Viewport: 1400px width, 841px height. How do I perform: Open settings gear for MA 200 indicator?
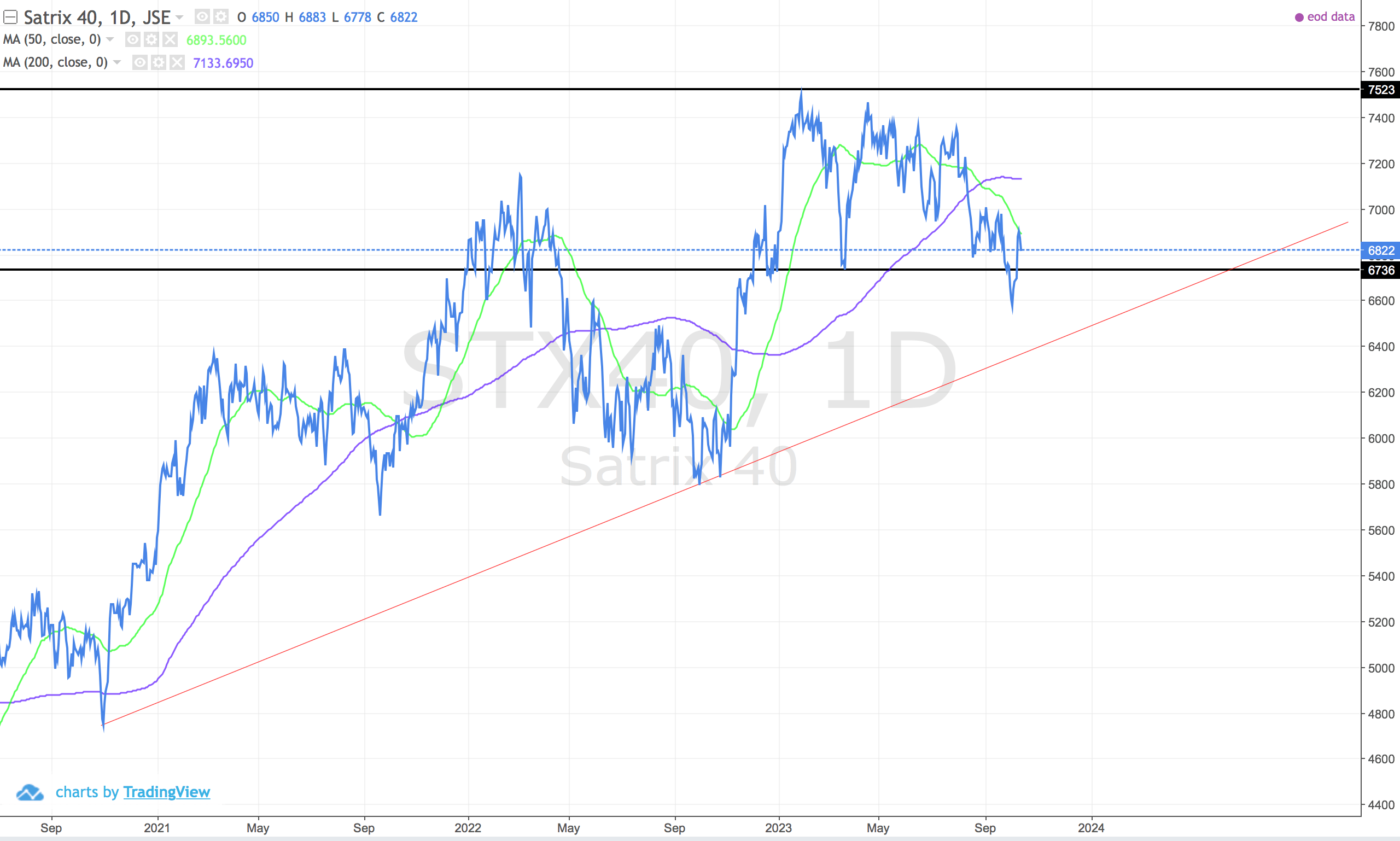(x=159, y=62)
